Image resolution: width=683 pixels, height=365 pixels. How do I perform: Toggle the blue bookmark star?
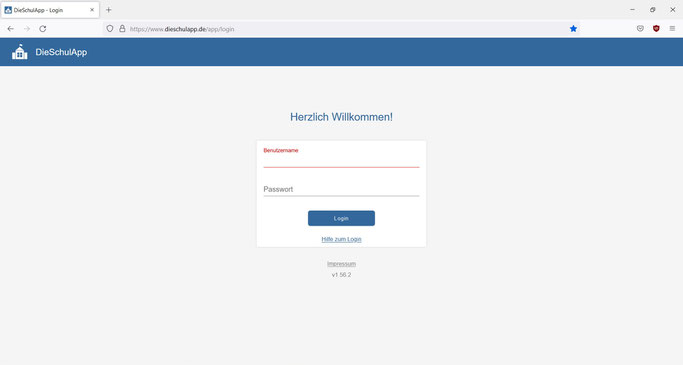[x=573, y=29]
